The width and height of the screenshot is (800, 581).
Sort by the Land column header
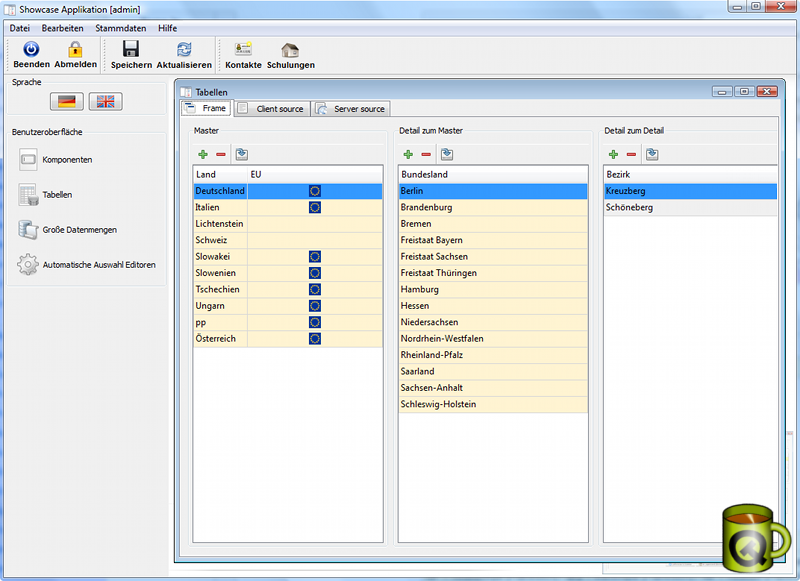pos(220,174)
